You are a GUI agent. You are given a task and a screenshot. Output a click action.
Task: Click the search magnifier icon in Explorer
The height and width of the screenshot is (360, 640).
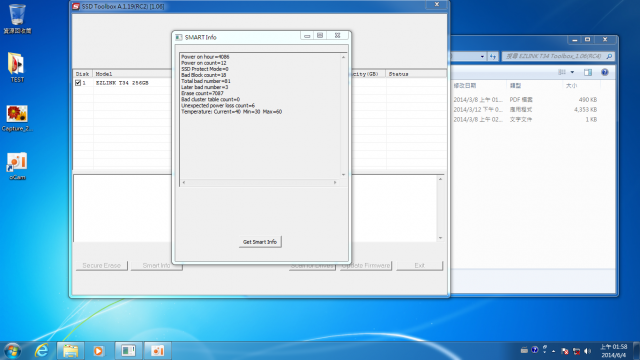pyautogui.click(x=609, y=56)
